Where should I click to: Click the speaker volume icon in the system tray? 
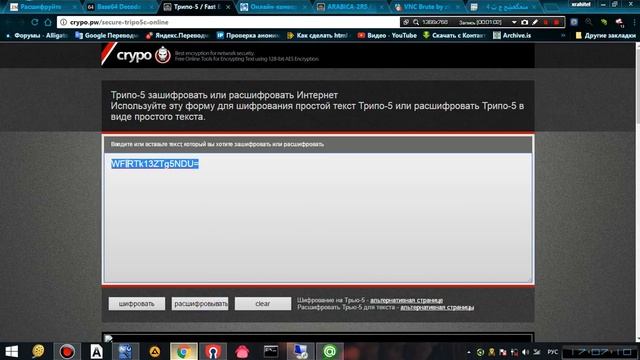point(525,352)
